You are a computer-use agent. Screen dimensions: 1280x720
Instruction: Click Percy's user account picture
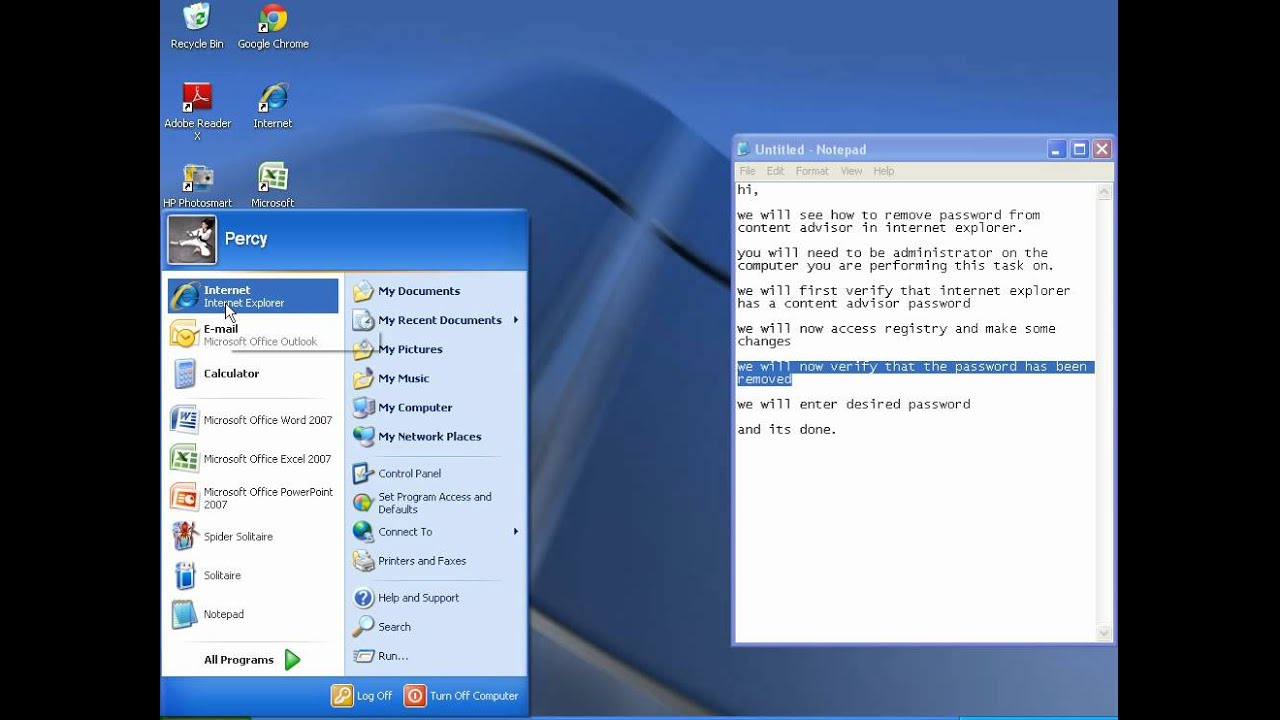[192, 239]
